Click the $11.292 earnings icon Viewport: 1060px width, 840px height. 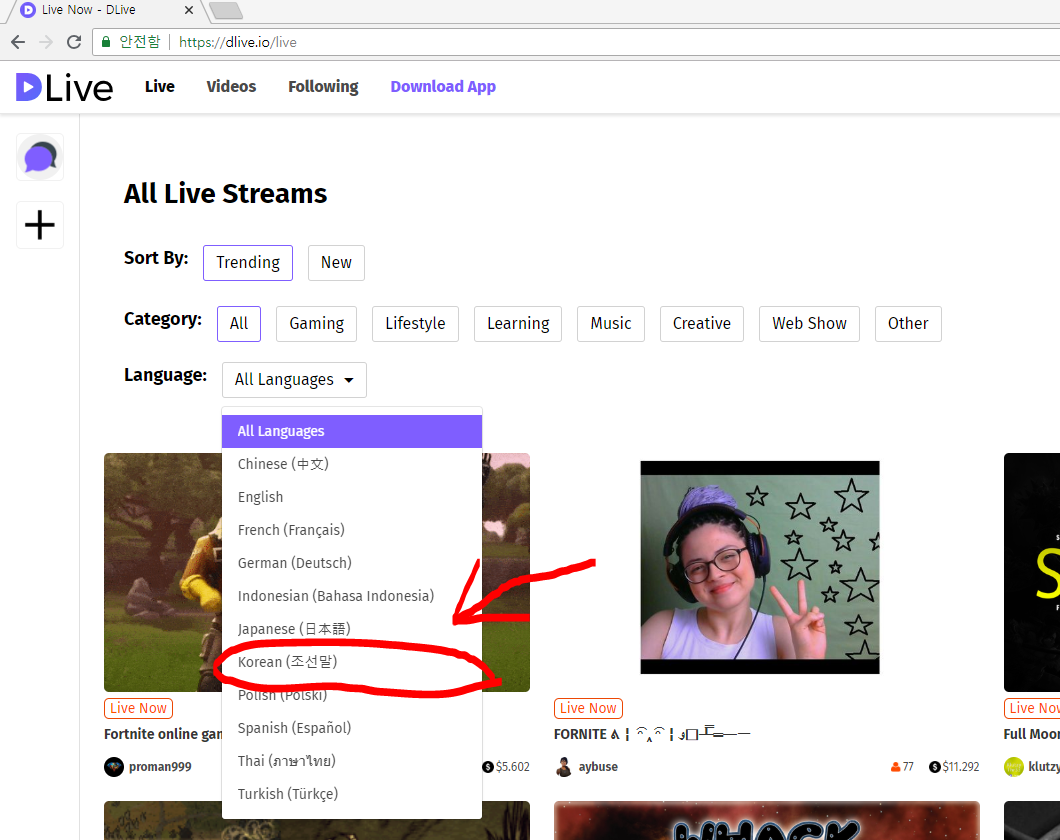(934, 767)
